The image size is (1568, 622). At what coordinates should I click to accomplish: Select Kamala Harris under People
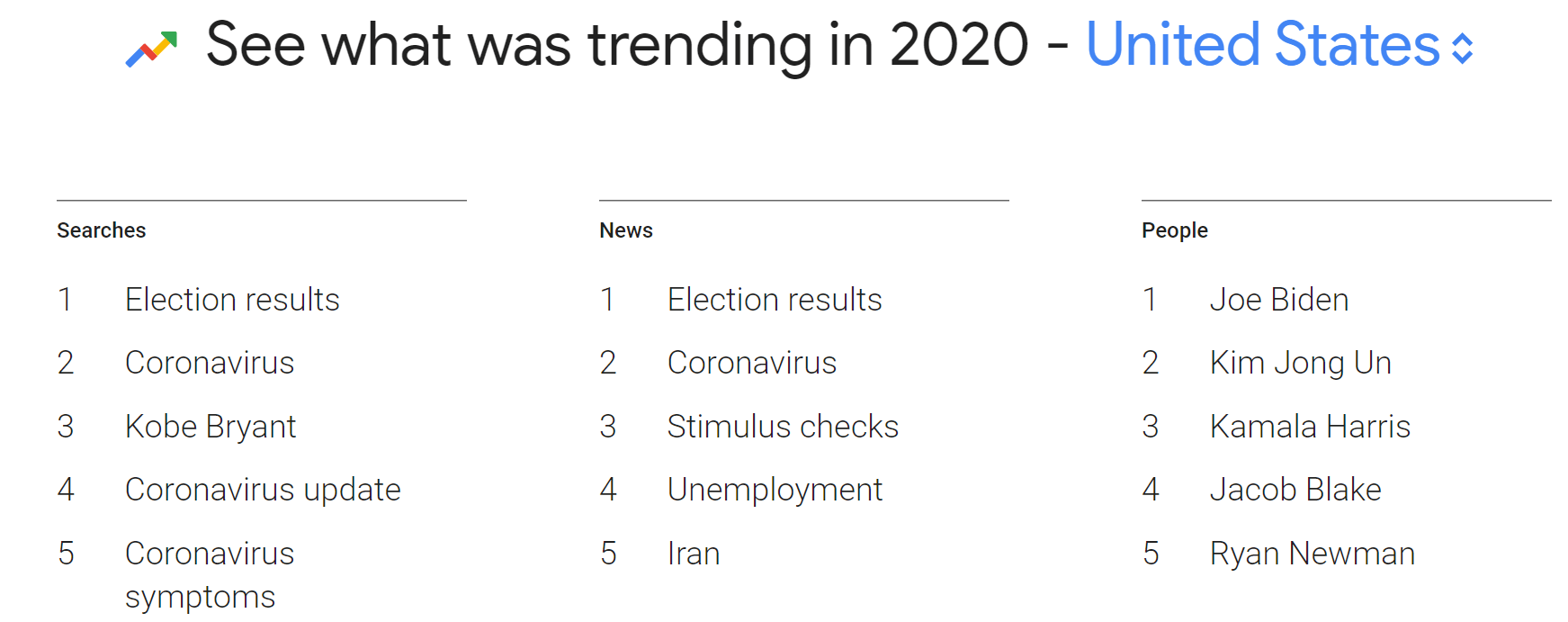tap(1310, 426)
